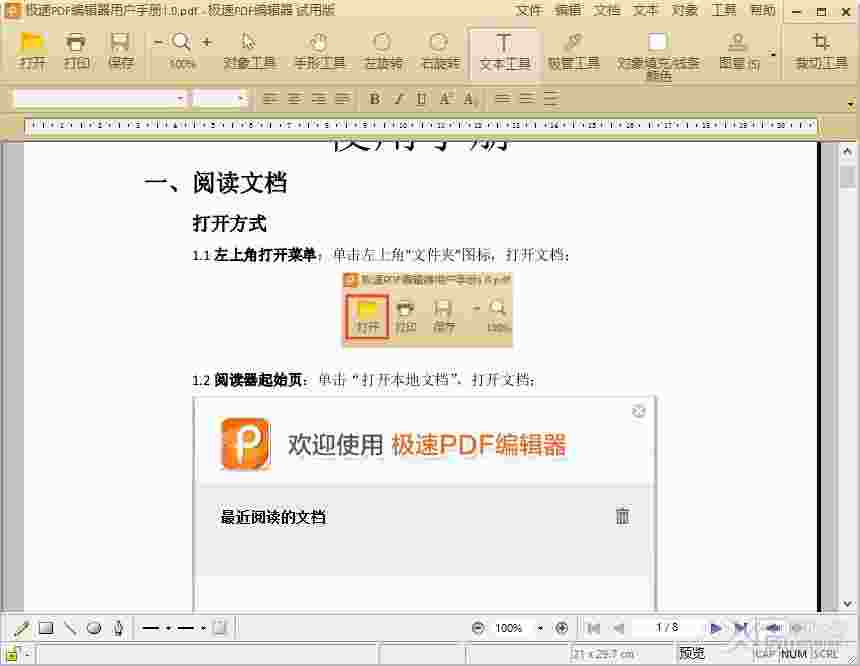Go to the last page

tap(740, 628)
